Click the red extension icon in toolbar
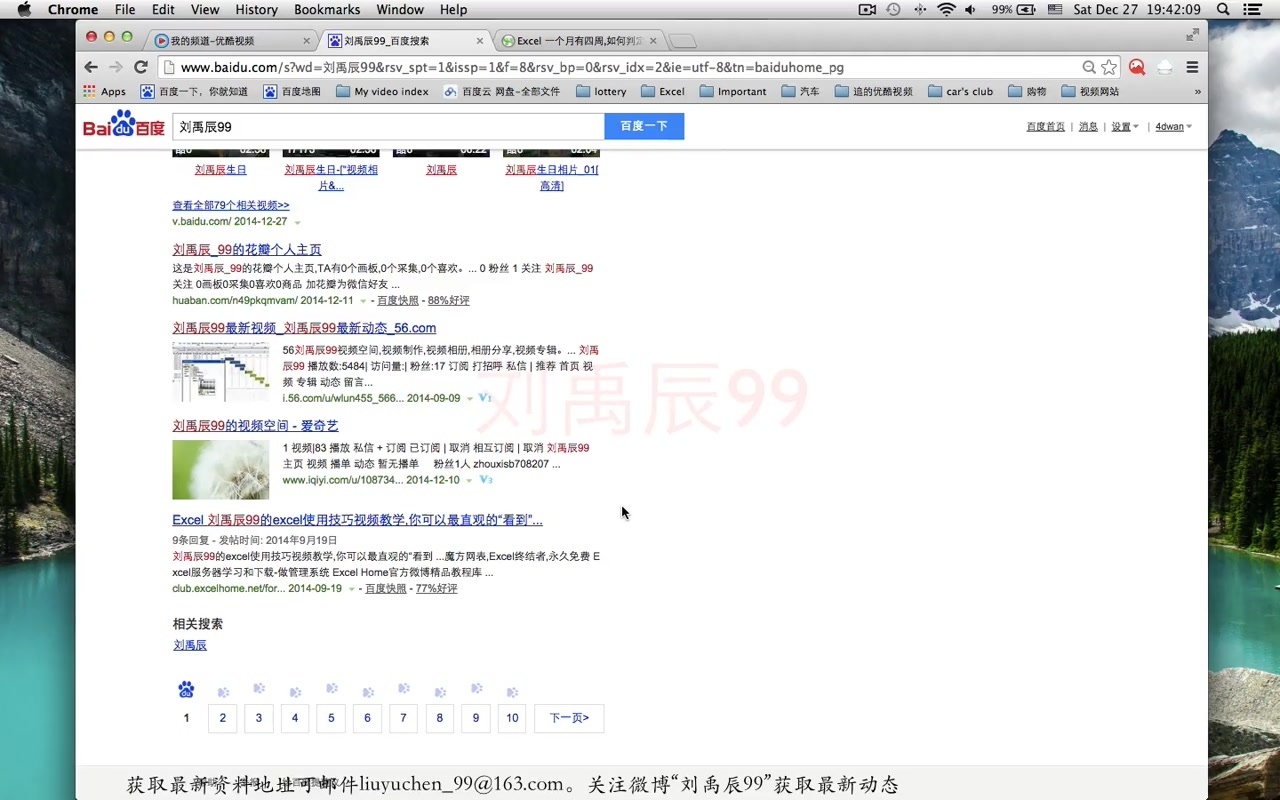 [1137, 67]
